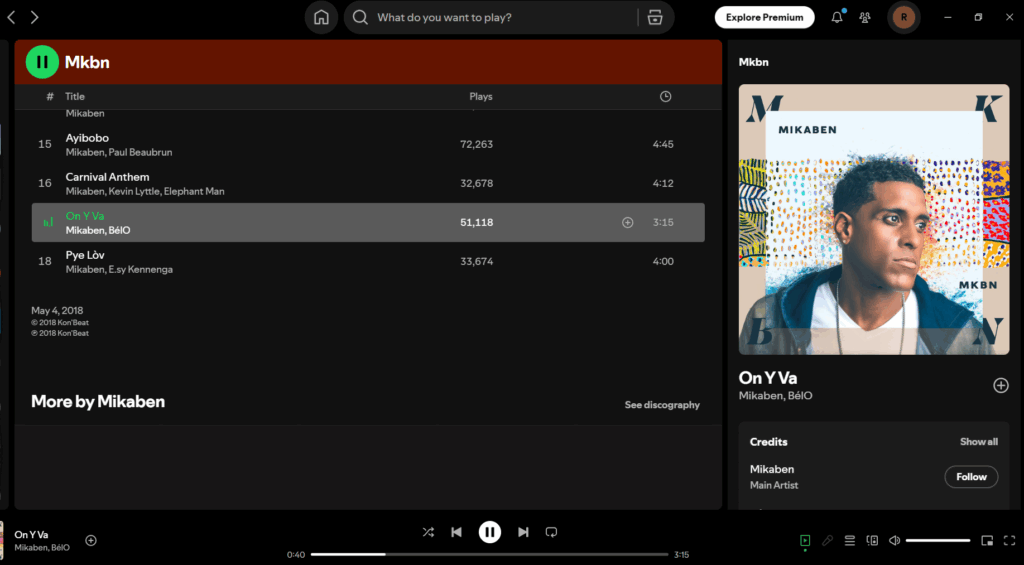Screen dimensions: 1024x565
Task: Open Paul Beaubrun artist link
Action: coord(142,152)
